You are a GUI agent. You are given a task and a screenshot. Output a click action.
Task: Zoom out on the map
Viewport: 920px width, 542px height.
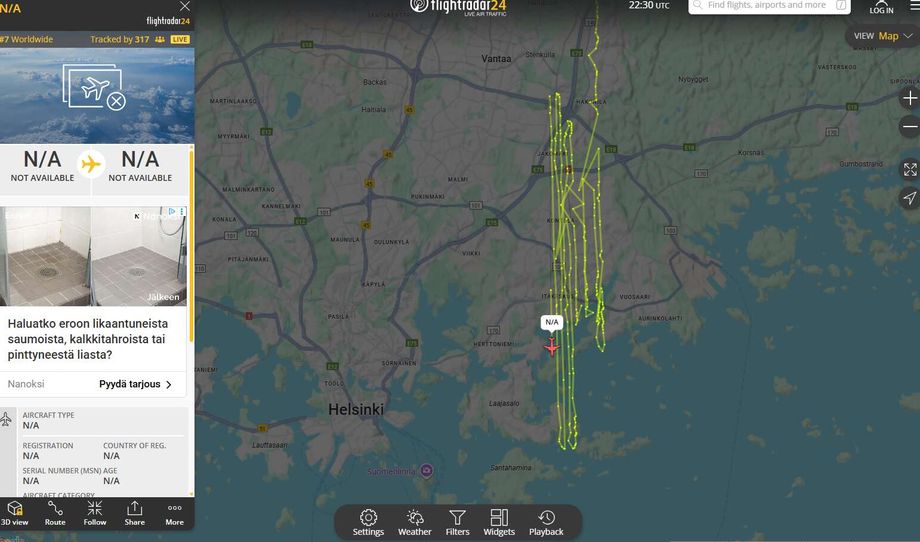click(909, 126)
